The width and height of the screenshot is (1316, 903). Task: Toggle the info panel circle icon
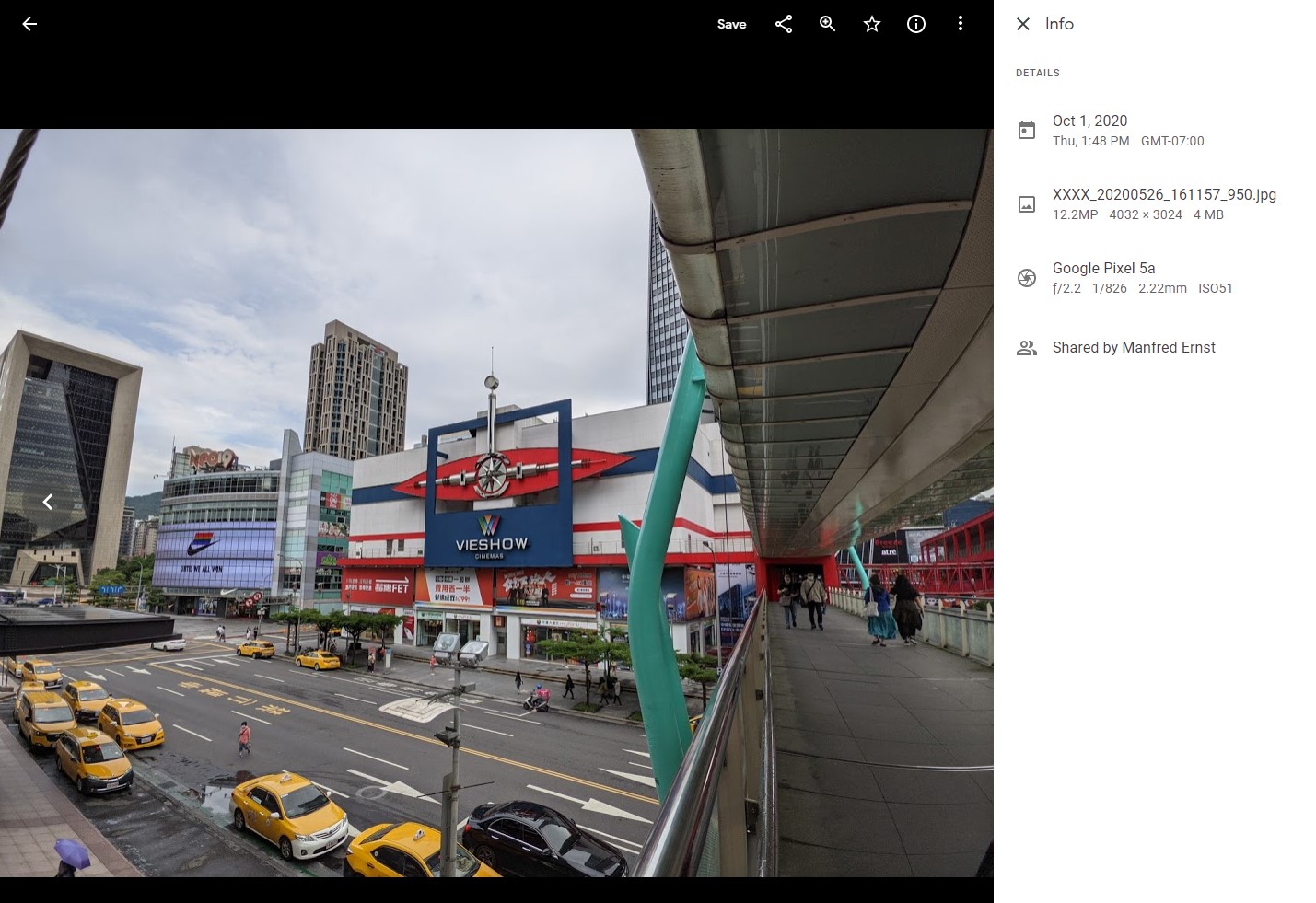coord(916,24)
